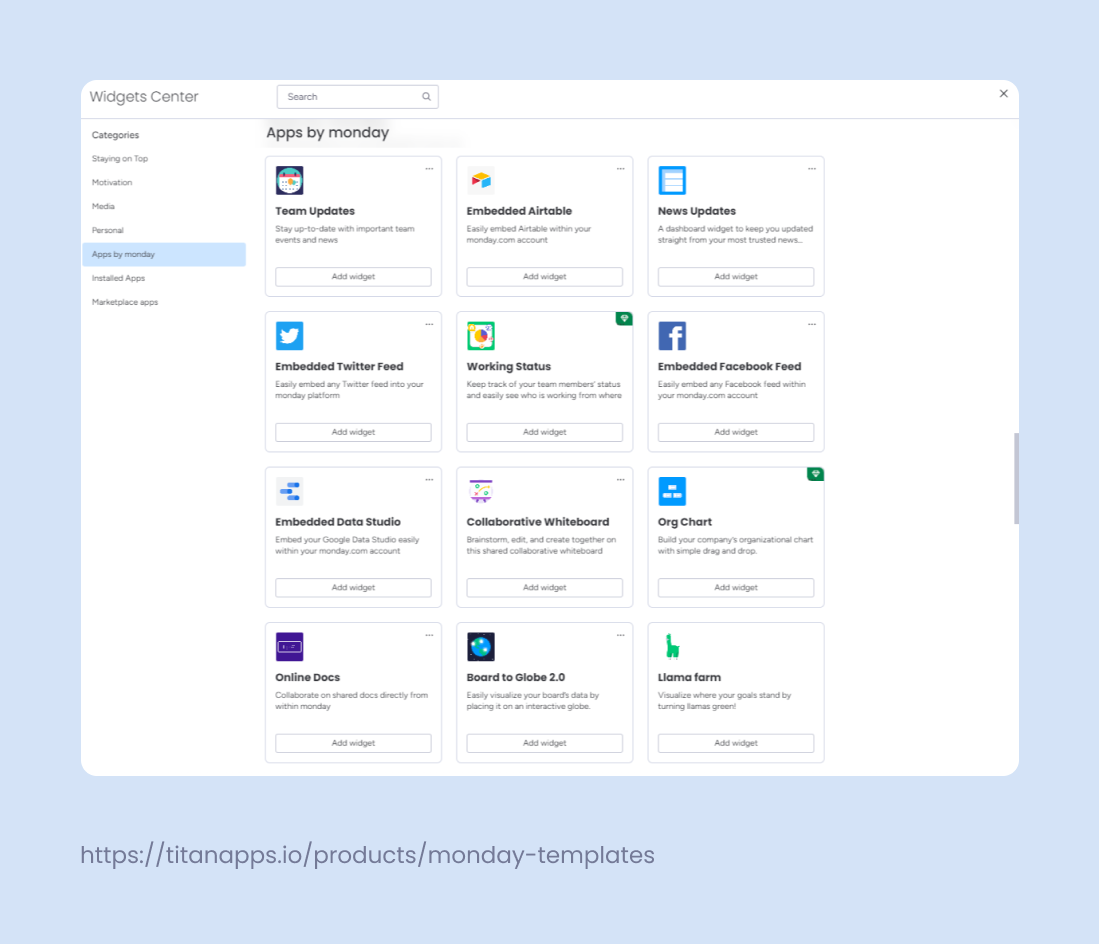
Task: Select the Llama farm llama icon
Action: [671, 646]
